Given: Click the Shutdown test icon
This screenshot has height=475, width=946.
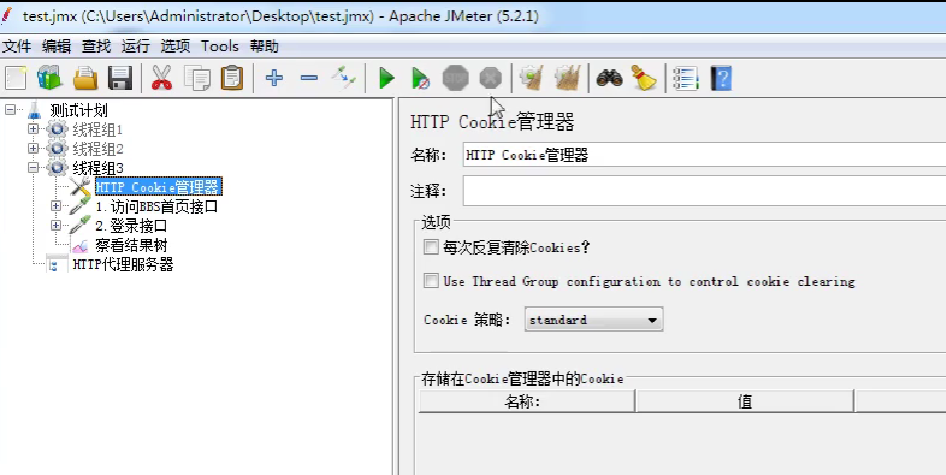Looking at the screenshot, I should point(490,78).
